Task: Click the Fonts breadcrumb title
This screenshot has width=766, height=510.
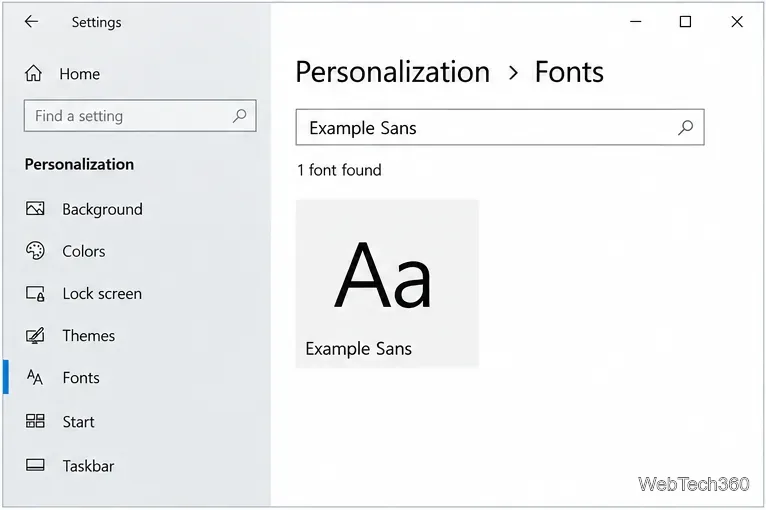Action: pos(569,72)
